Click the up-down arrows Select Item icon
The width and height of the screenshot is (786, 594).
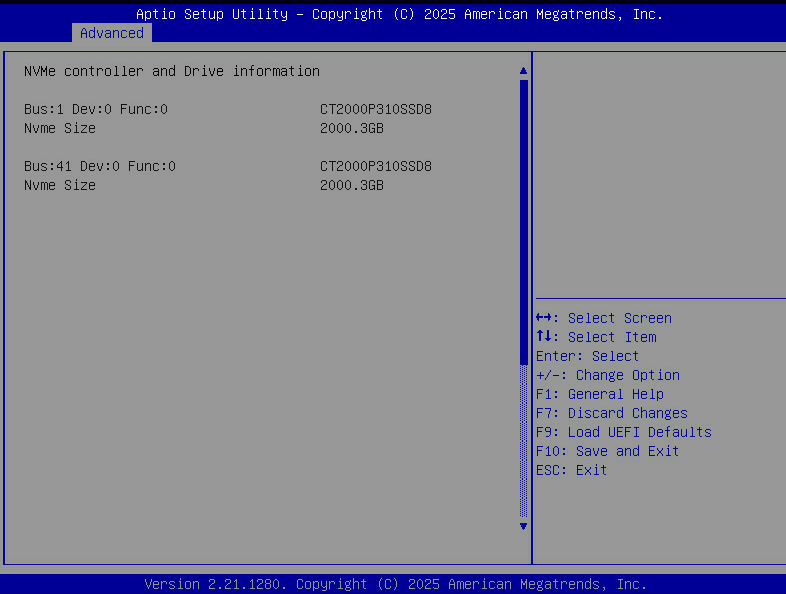click(543, 337)
